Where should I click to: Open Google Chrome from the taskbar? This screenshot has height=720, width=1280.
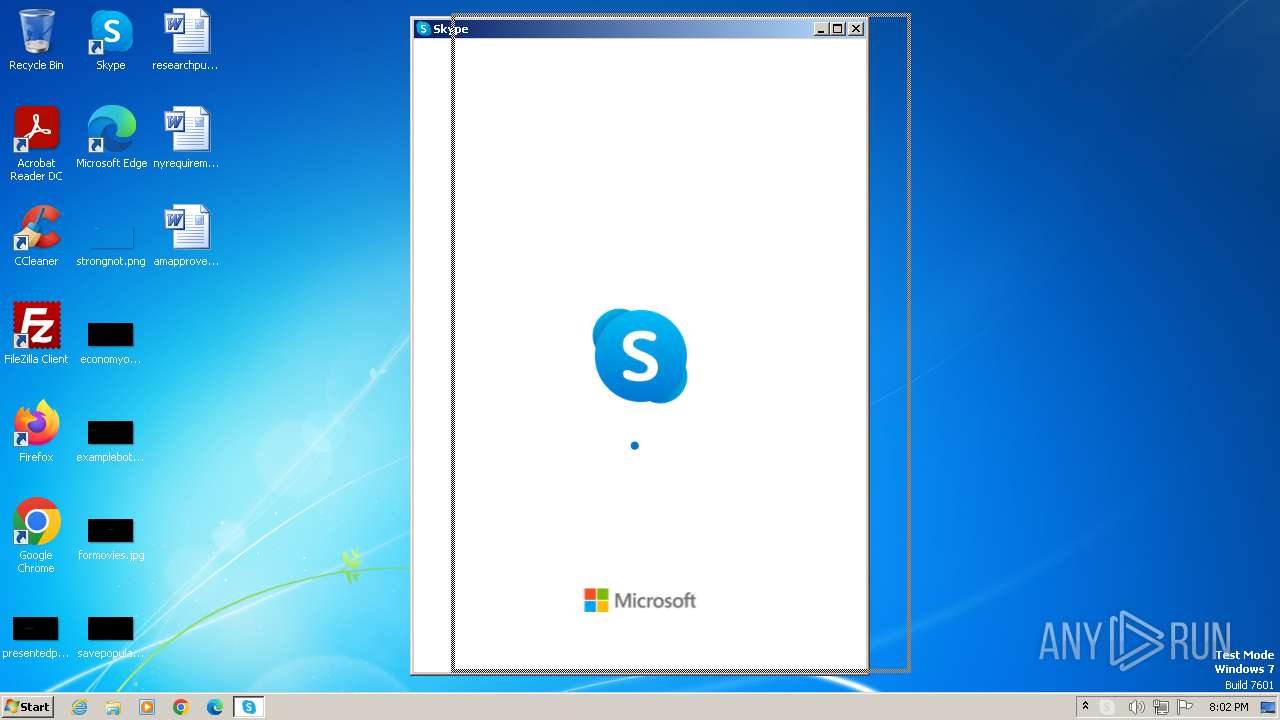pyautogui.click(x=181, y=707)
